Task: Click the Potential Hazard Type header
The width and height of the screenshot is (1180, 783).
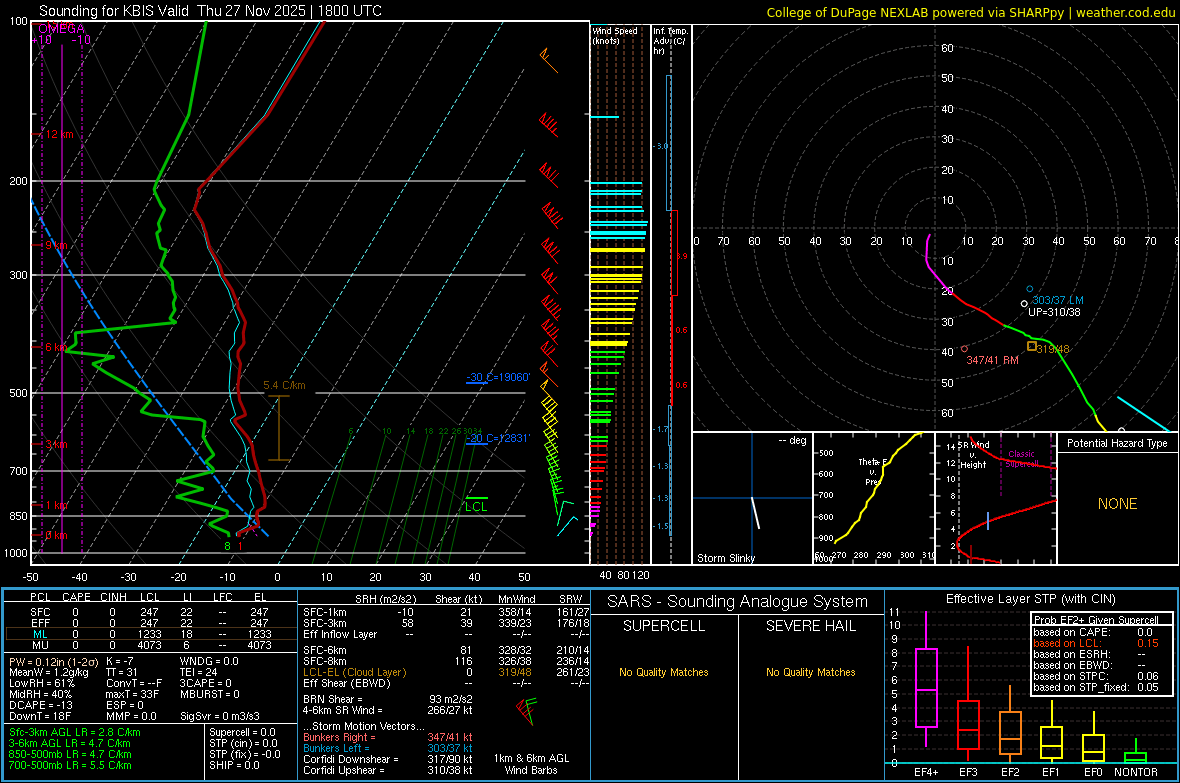Action: coord(1117,443)
